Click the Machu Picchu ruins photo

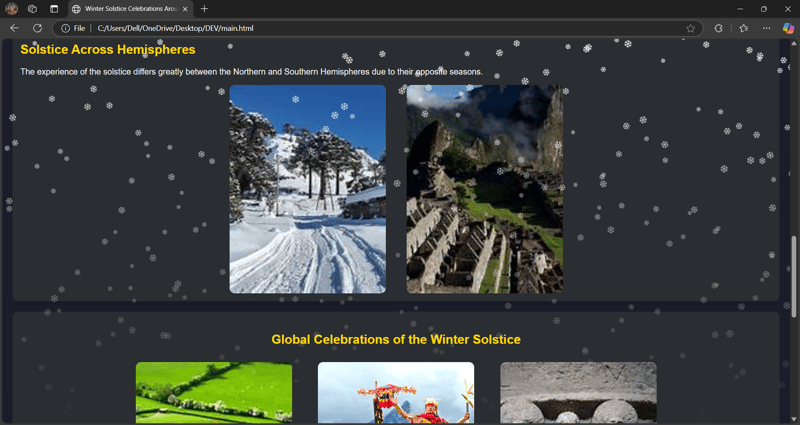click(485, 189)
